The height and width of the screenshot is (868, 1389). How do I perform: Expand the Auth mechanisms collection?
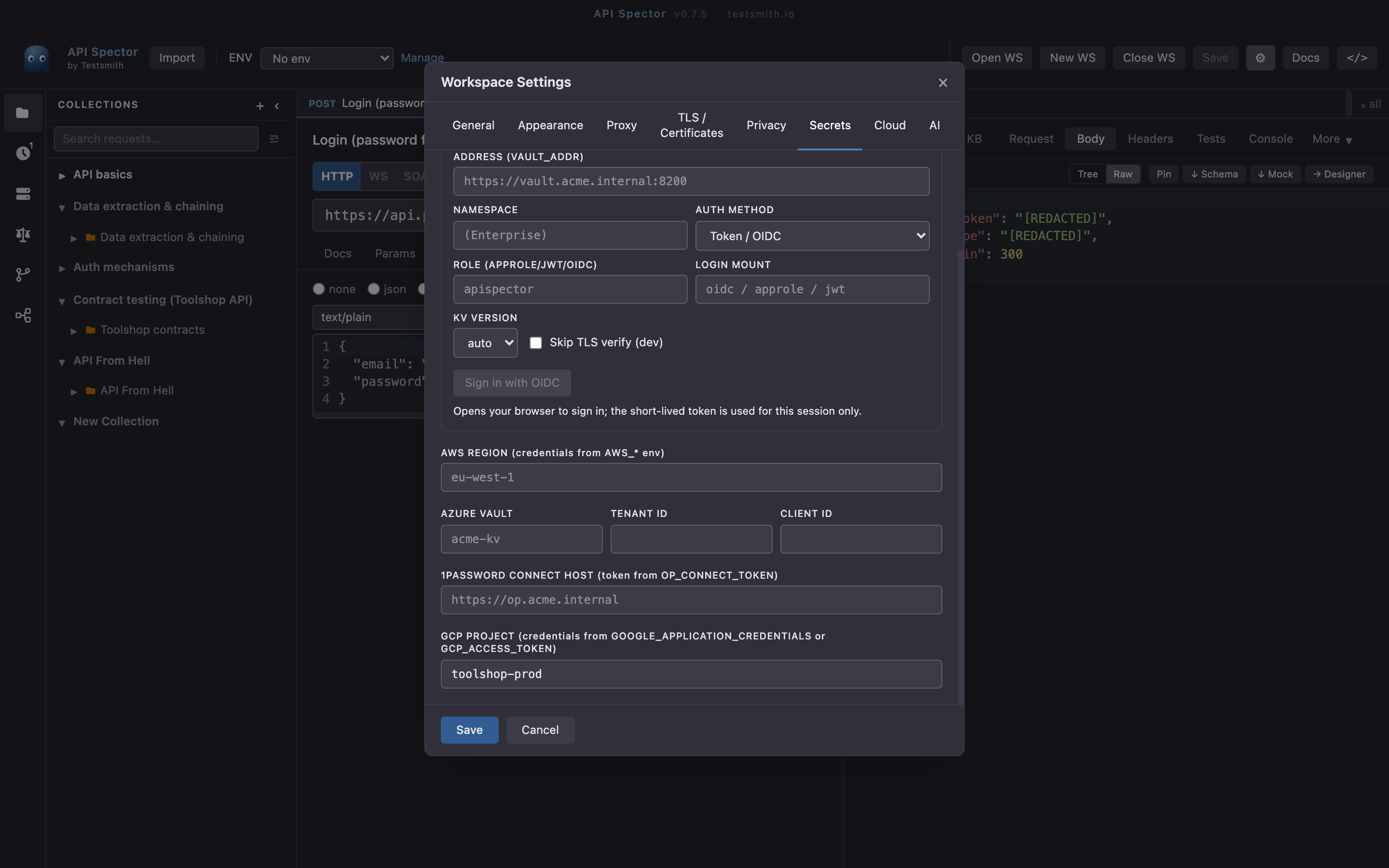62,268
